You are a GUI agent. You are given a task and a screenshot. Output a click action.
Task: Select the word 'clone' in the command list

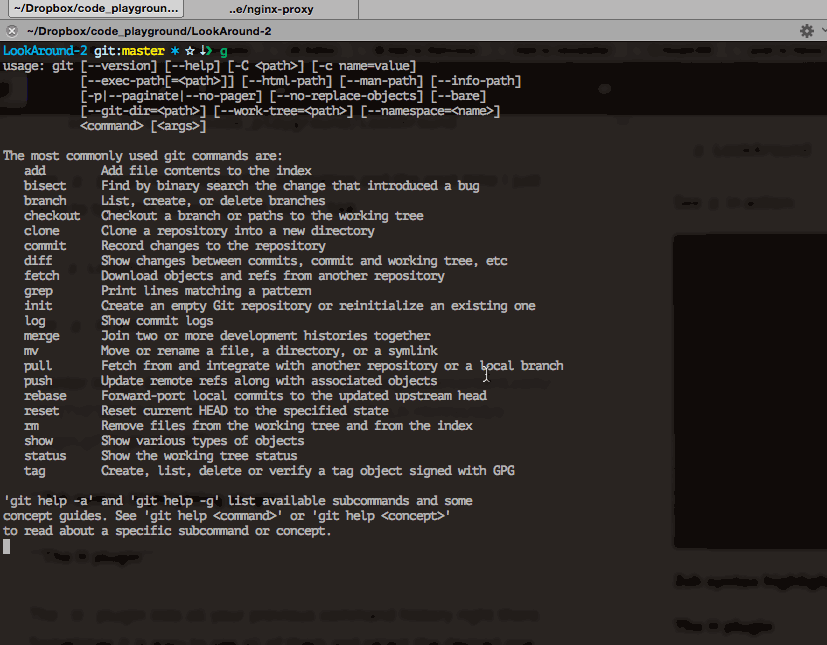[x=41, y=230]
